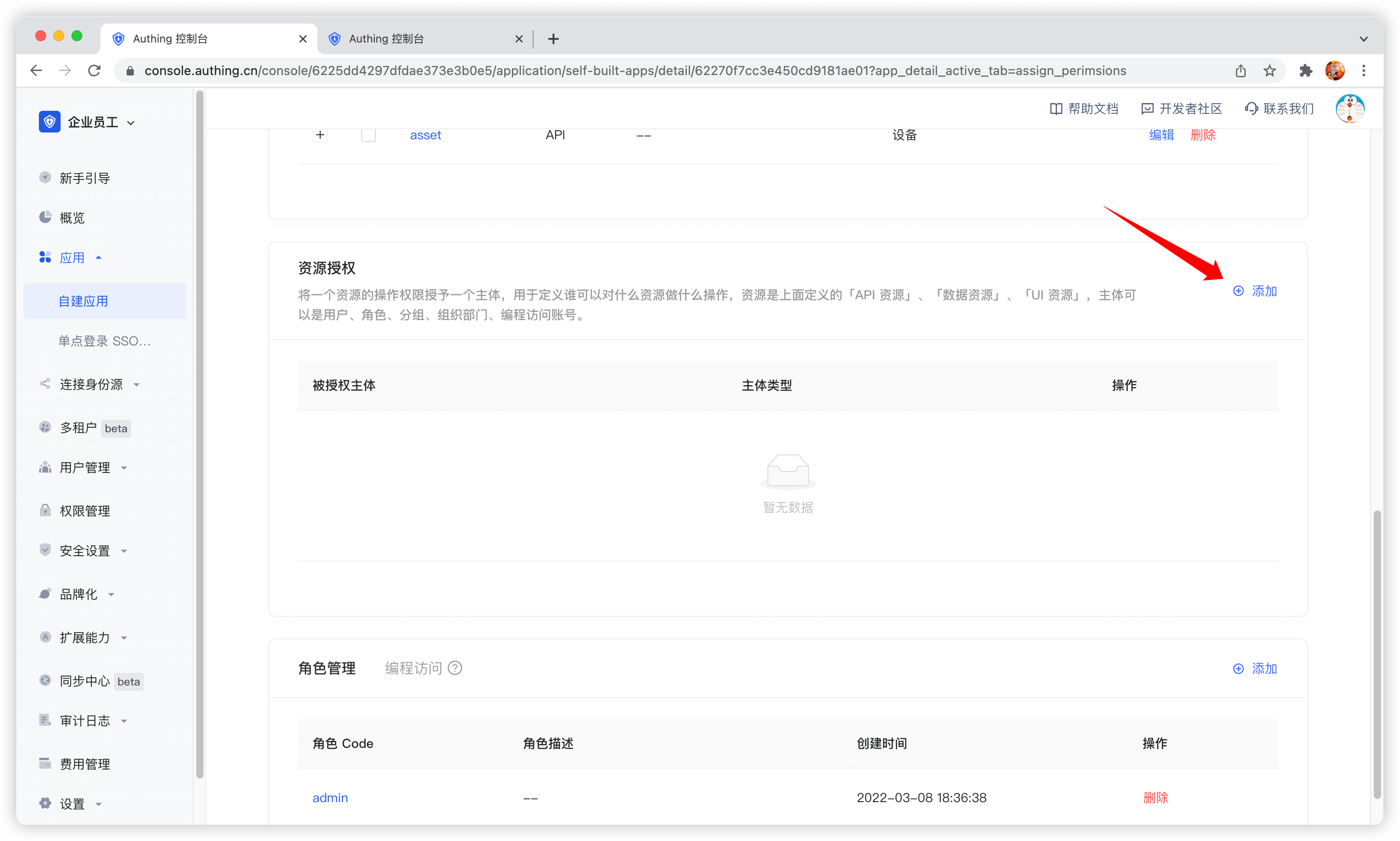Check the checkbox in the asset row
This screenshot has height=841, width=1400.
(368, 135)
